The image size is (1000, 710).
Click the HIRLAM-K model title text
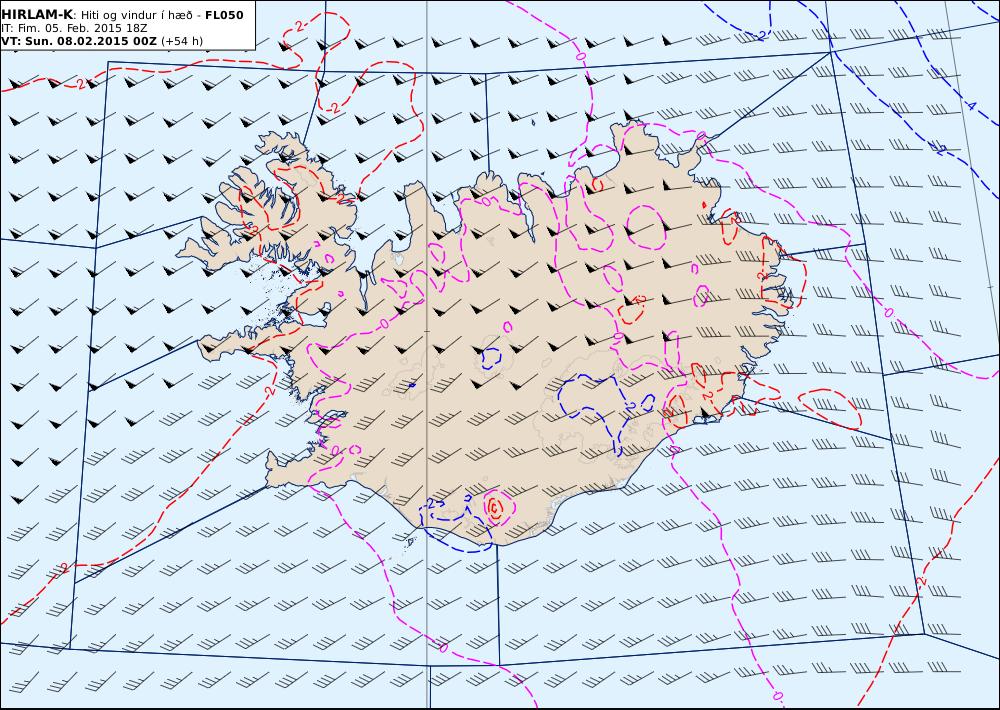pyautogui.click(x=37, y=15)
